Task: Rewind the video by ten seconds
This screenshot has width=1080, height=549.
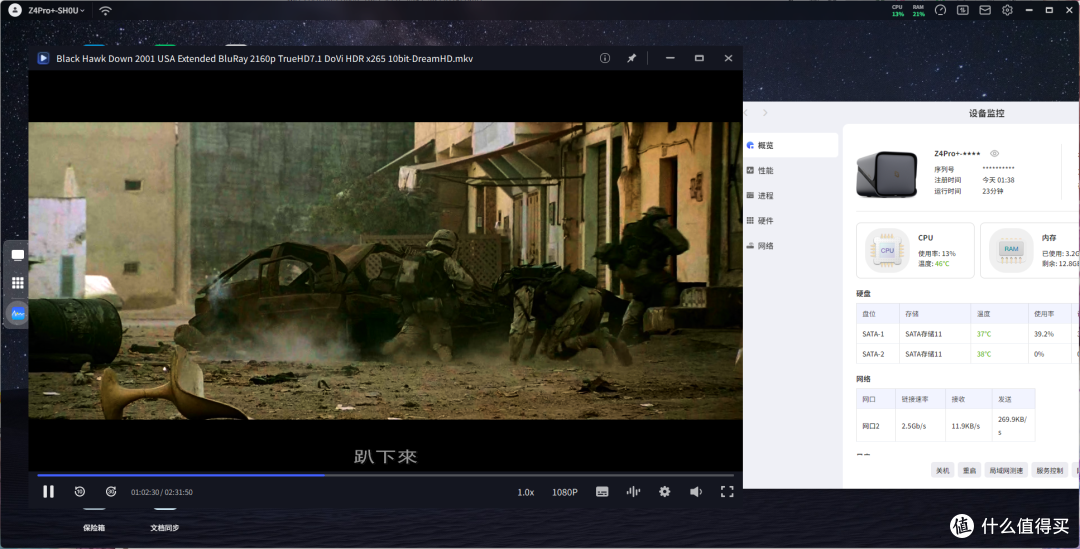Action: 80,492
